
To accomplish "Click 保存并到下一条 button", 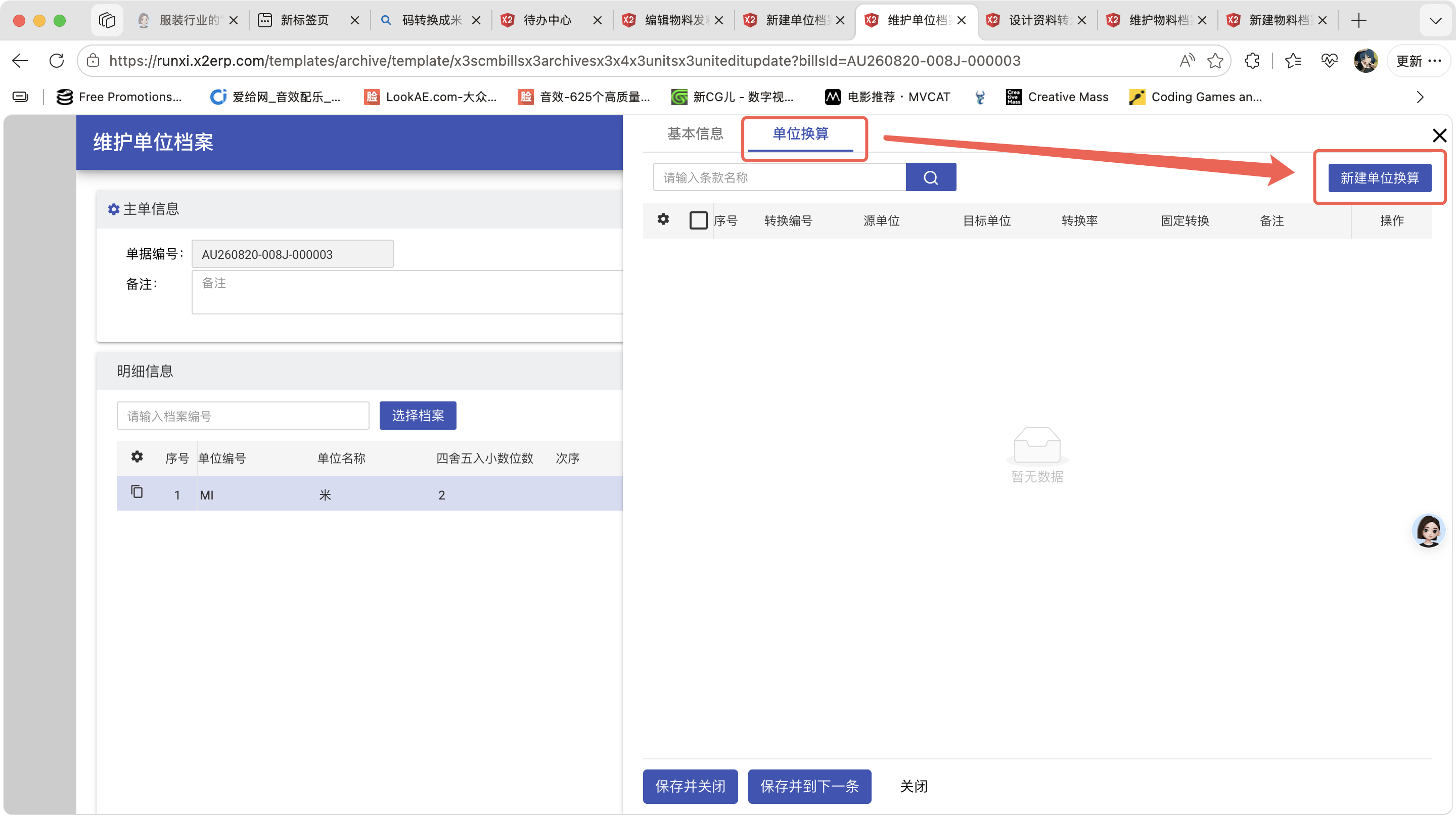I will (809, 786).
